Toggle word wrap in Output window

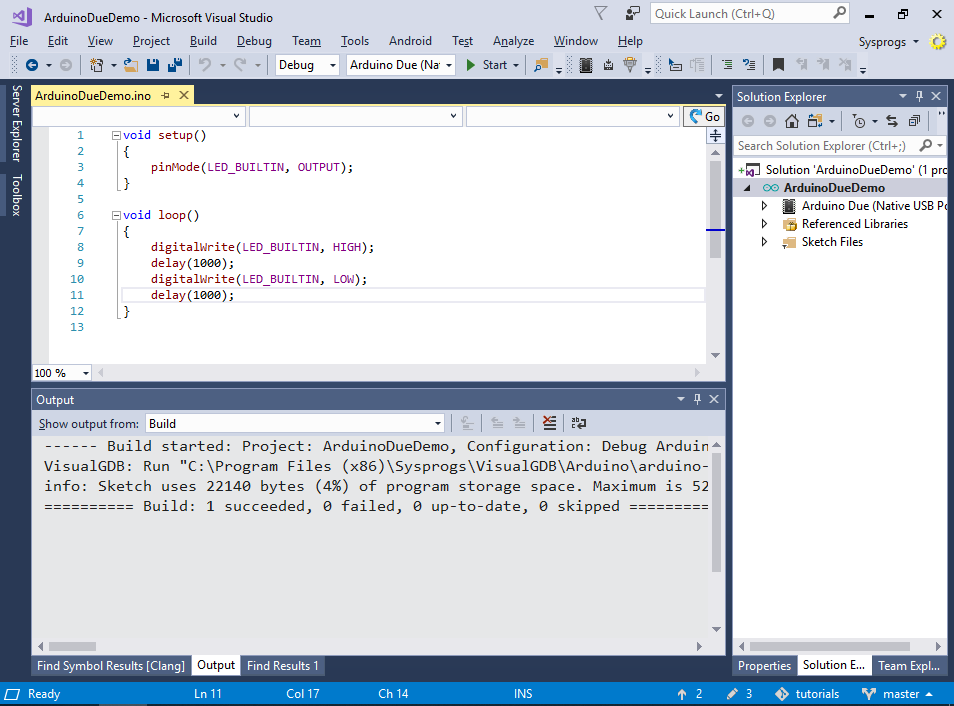coord(579,423)
